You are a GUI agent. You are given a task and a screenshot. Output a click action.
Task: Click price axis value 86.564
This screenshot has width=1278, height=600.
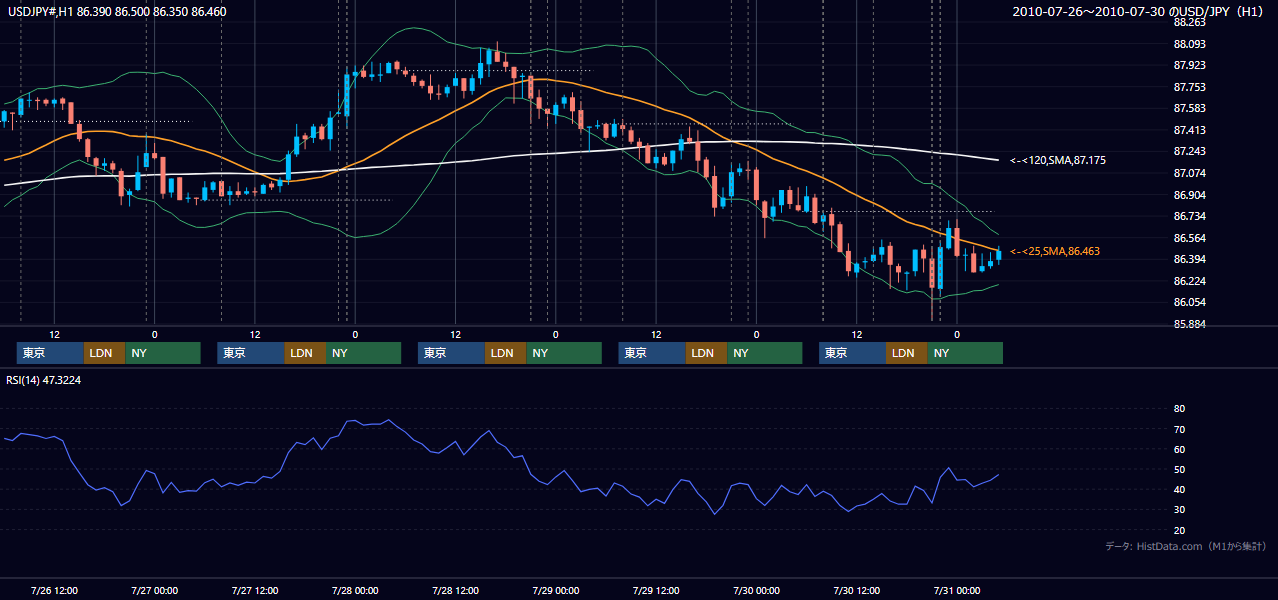[x=1189, y=238]
